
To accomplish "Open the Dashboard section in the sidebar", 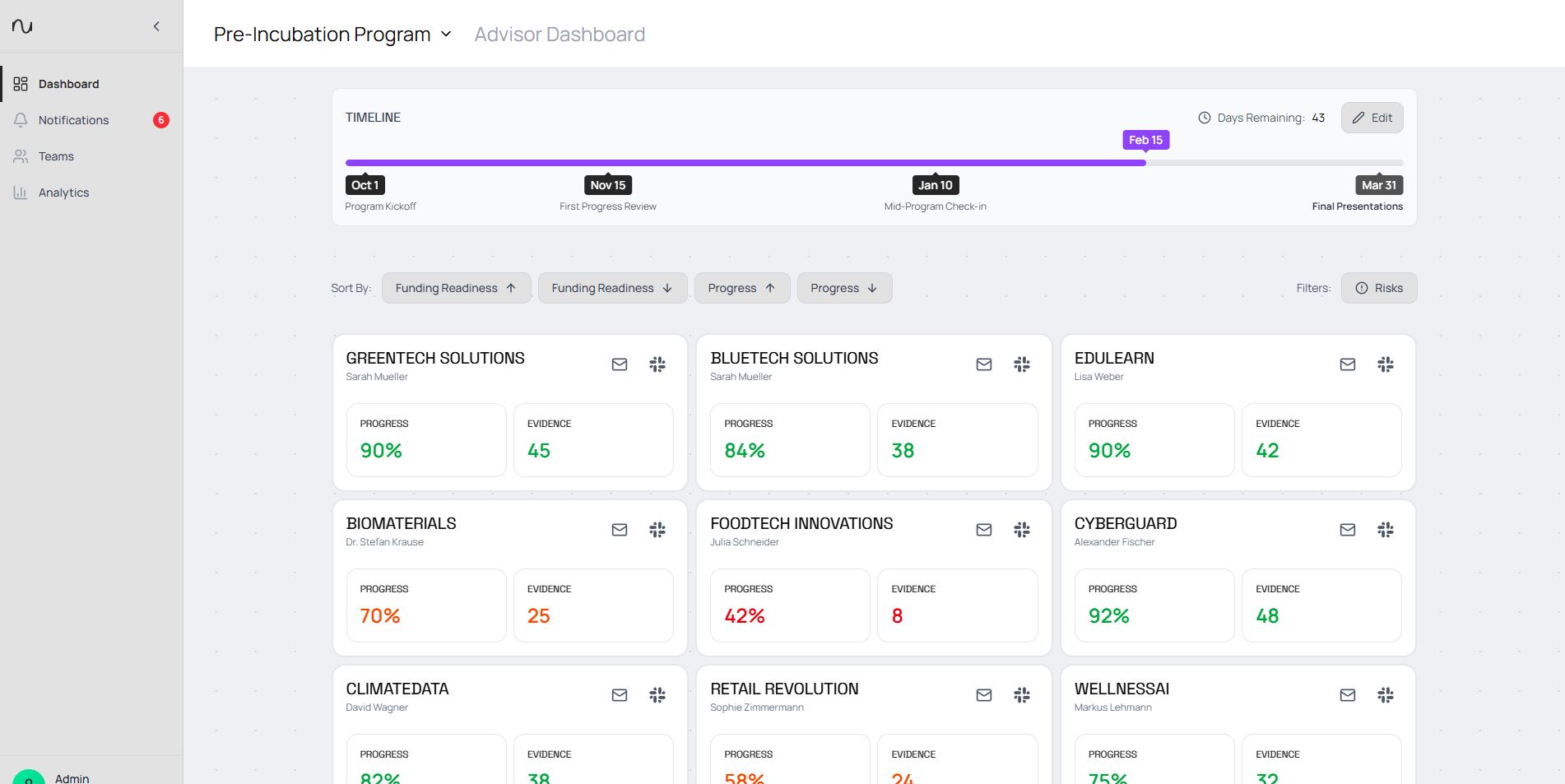I will [68, 83].
